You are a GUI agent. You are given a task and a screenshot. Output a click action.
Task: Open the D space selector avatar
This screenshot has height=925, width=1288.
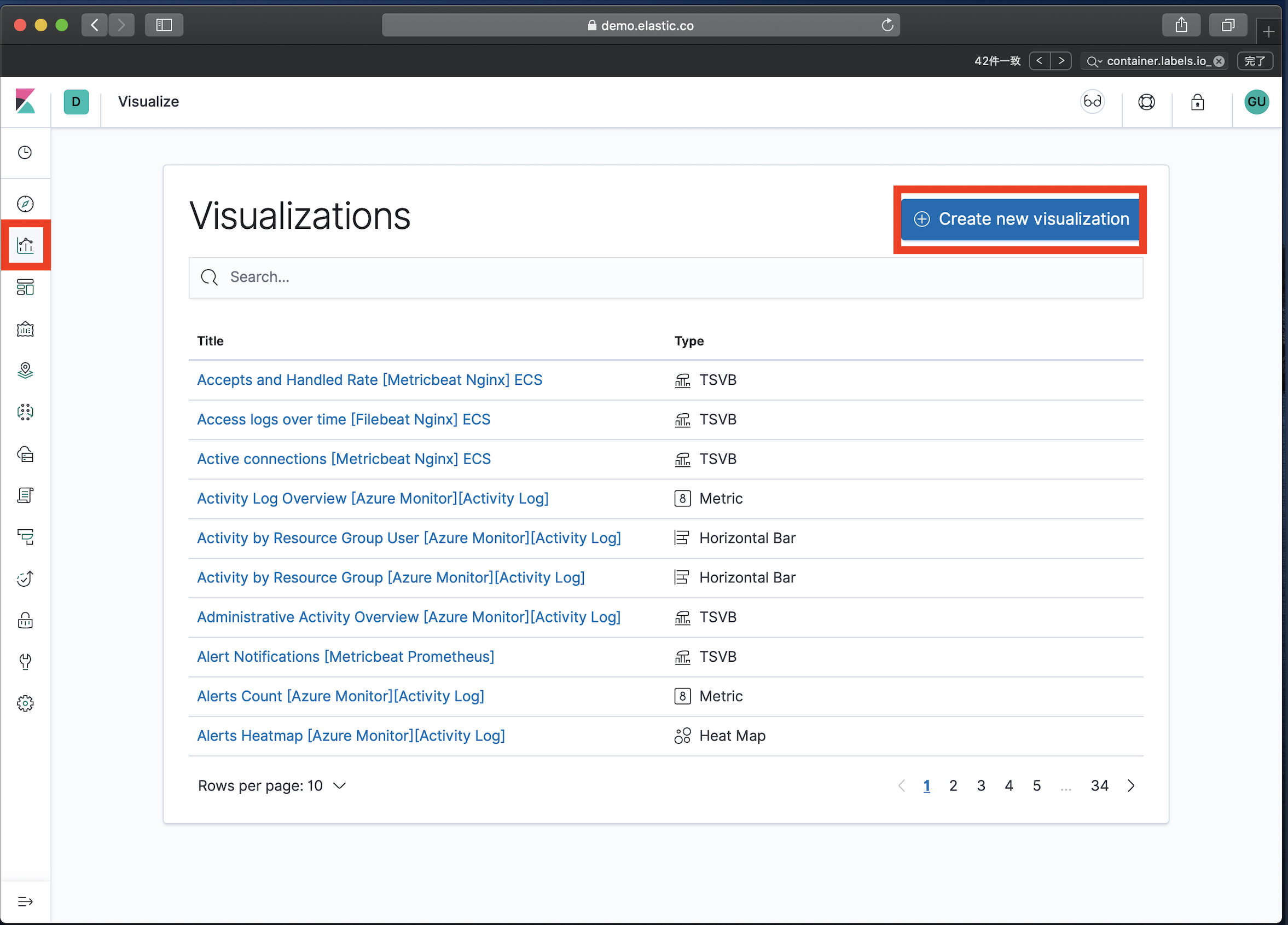[x=76, y=102]
